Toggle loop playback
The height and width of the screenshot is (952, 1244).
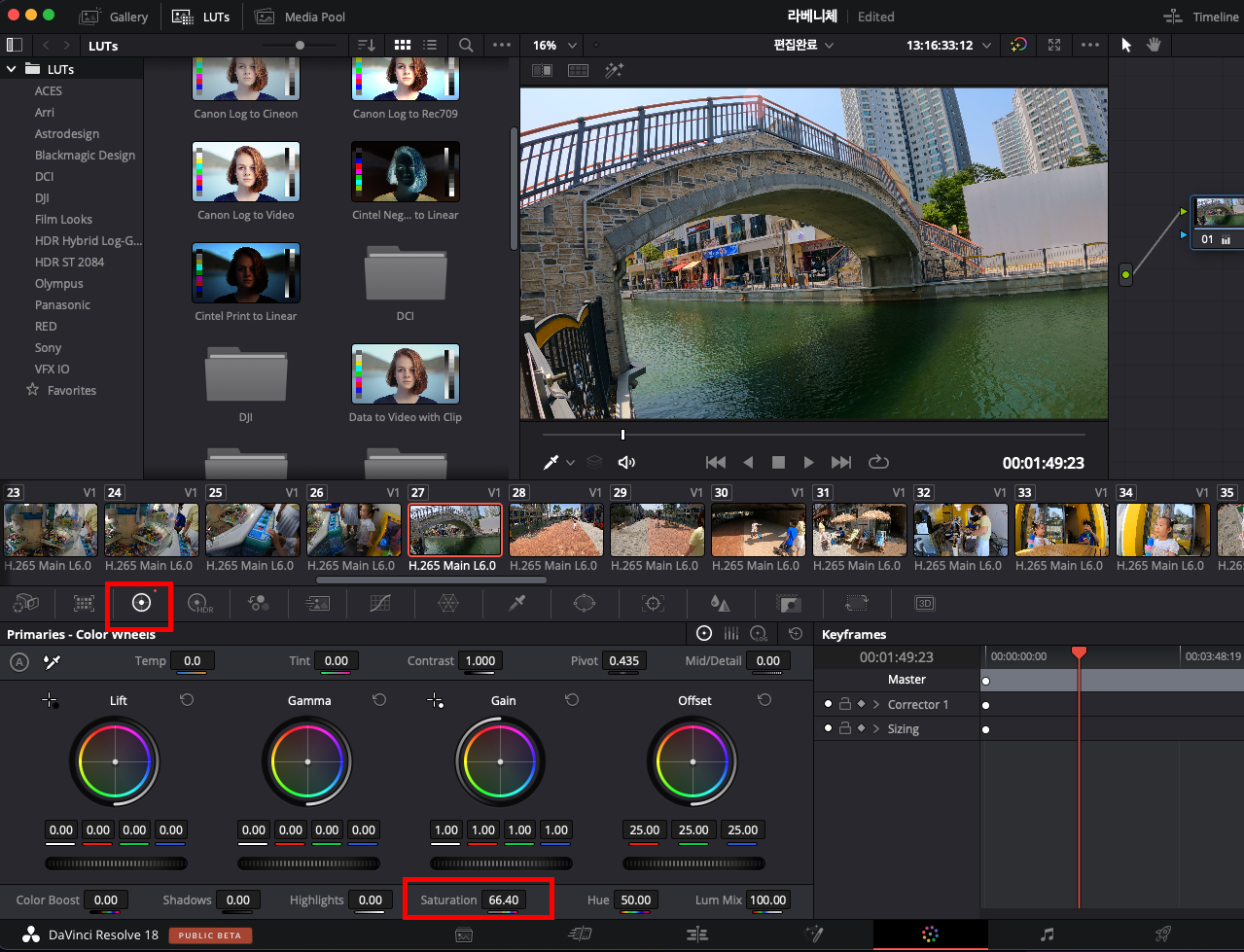[878, 462]
